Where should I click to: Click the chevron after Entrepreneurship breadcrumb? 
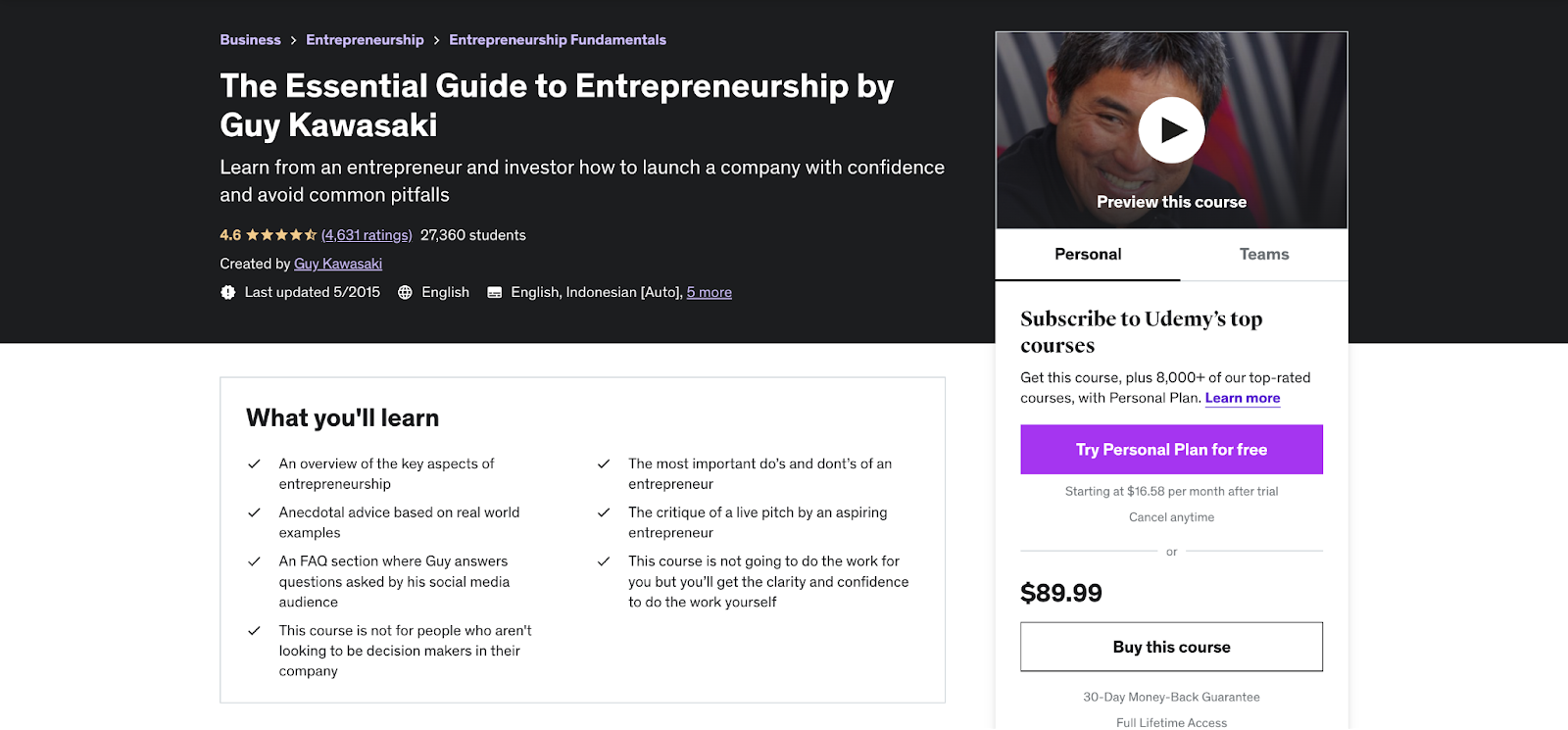pos(436,40)
